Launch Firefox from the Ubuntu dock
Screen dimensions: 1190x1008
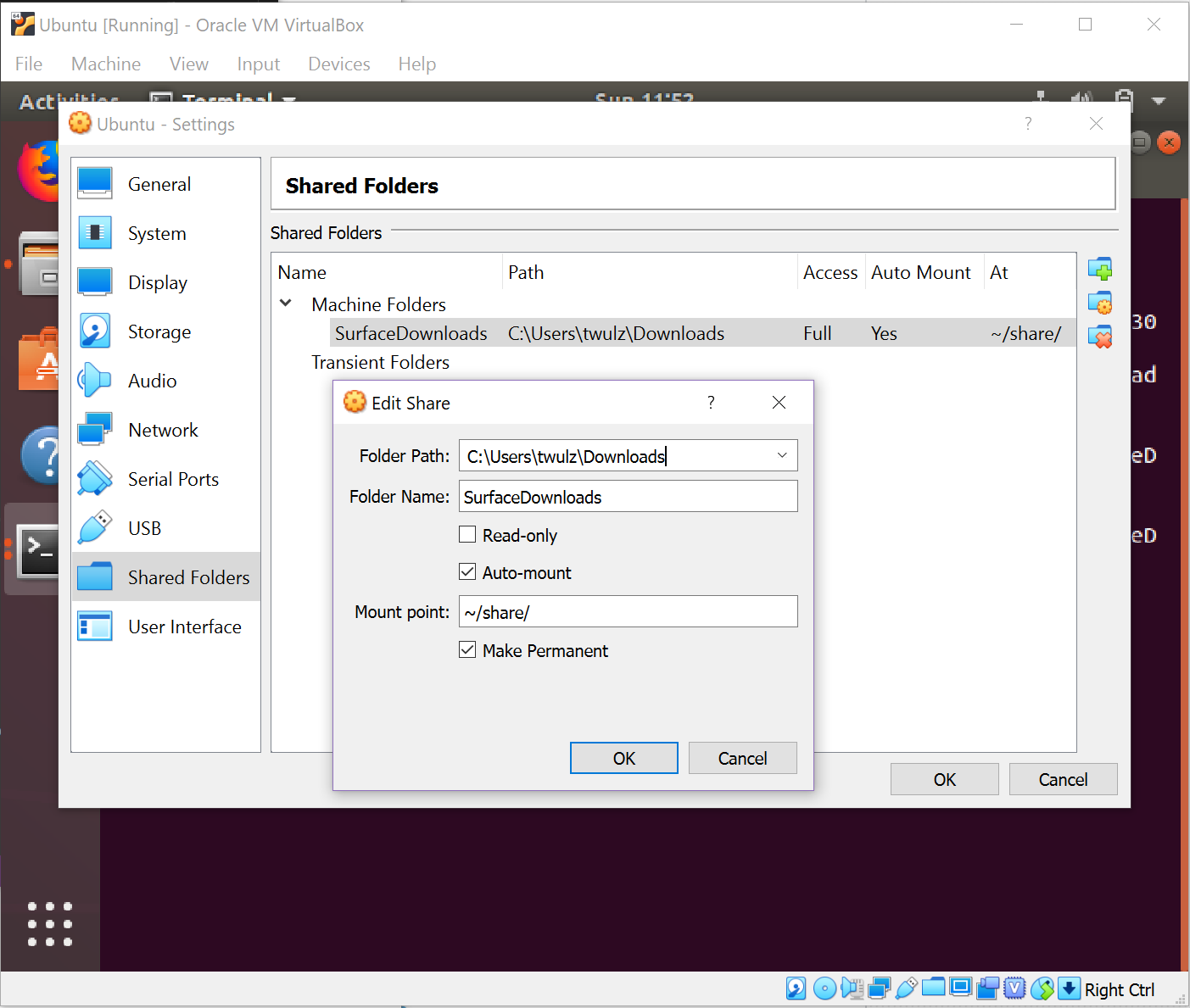pos(39,171)
